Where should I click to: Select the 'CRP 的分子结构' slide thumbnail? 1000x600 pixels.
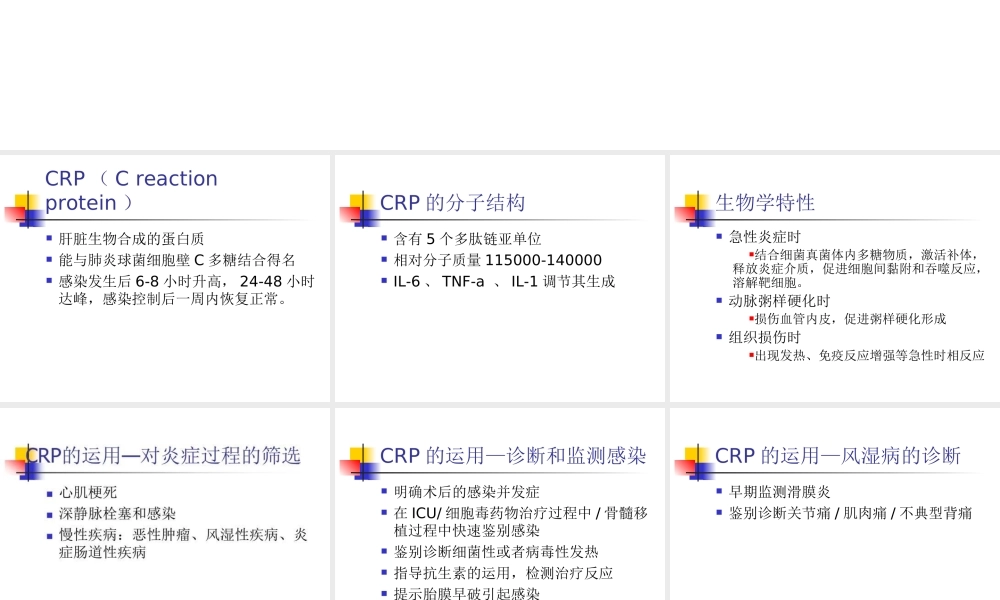coord(499,278)
